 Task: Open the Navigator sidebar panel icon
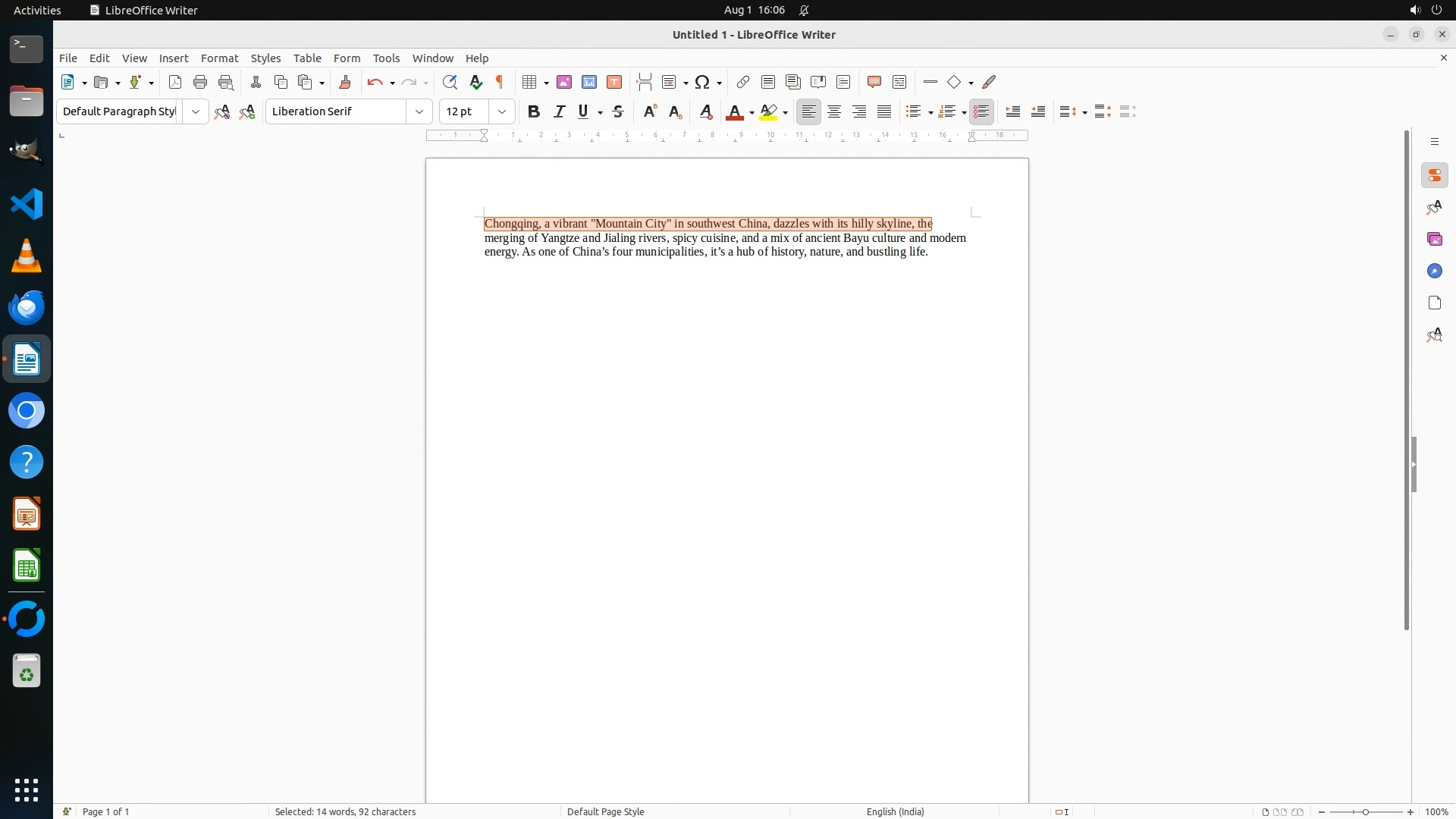[x=1434, y=271]
